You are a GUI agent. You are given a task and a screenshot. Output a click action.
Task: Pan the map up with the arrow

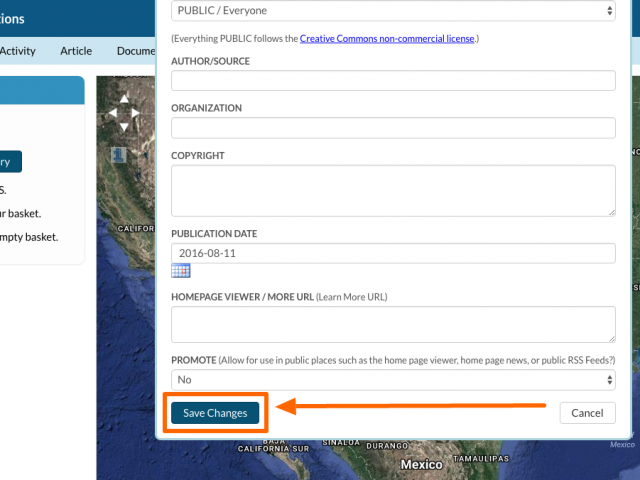[x=124, y=101]
